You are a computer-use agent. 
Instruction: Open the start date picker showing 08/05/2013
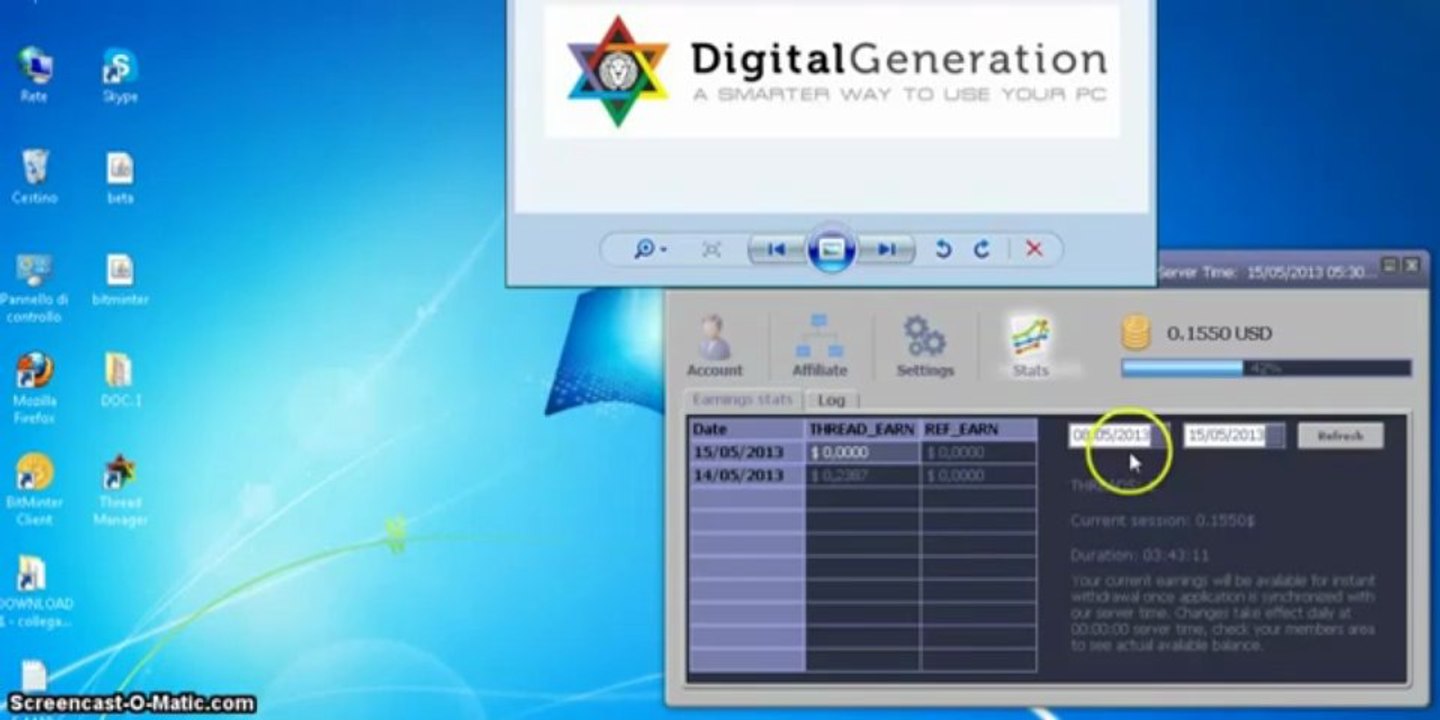1118,436
